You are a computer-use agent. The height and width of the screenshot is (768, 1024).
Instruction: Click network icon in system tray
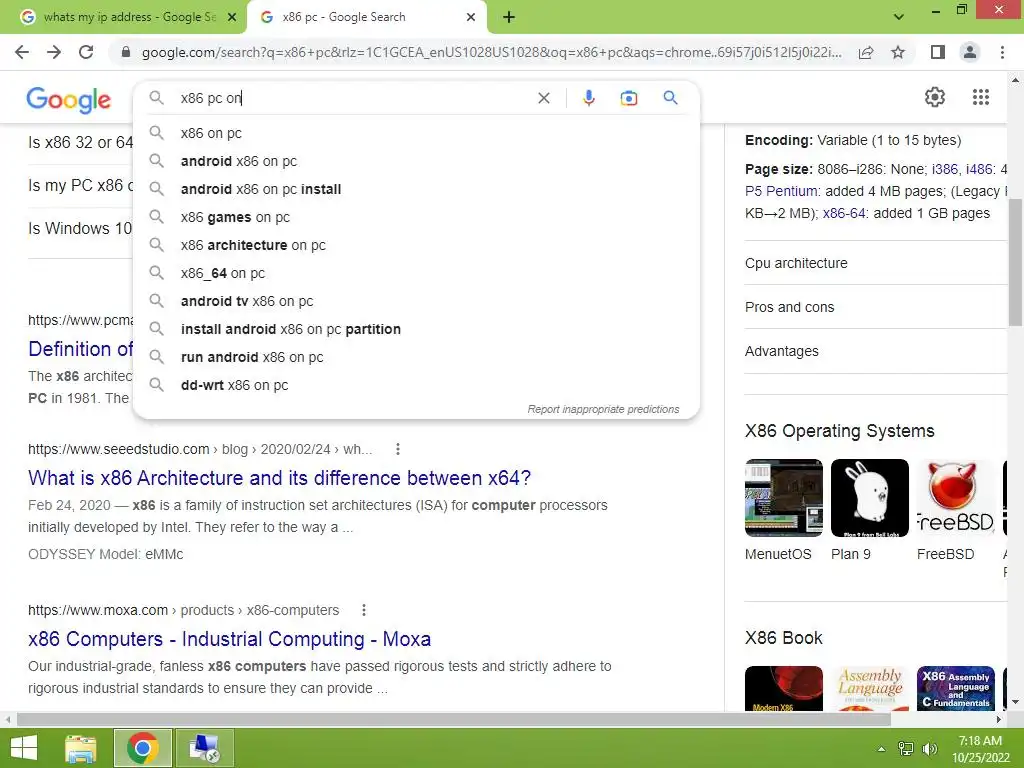[905, 748]
